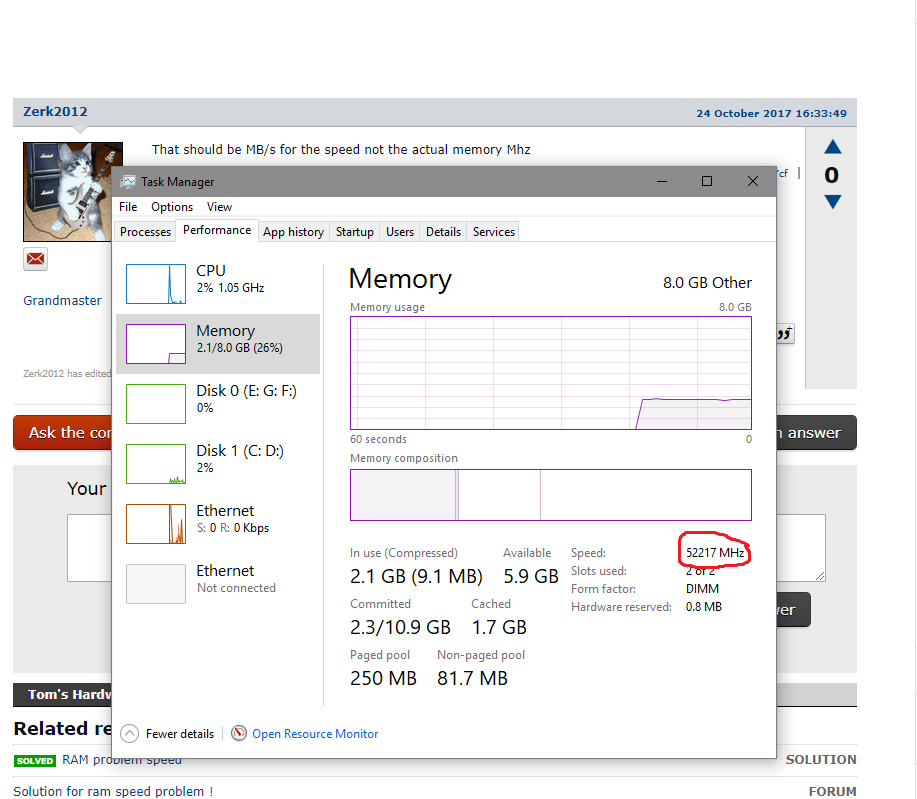Image resolution: width=917 pixels, height=799 pixels.
Task: Click the 2.1 GB (9.1 MB) in-use value
Action: (x=416, y=576)
